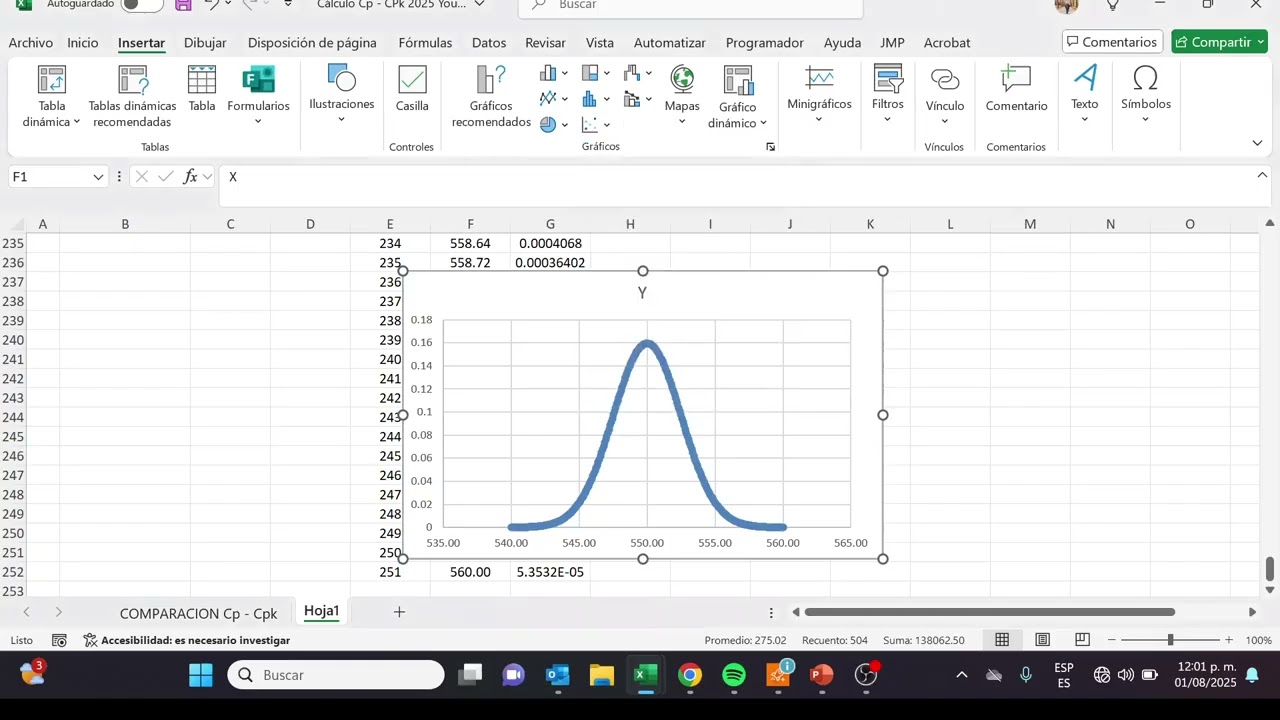Open PowerPoint from the taskbar
This screenshot has height=720, width=1280.
pyautogui.click(x=822, y=675)
